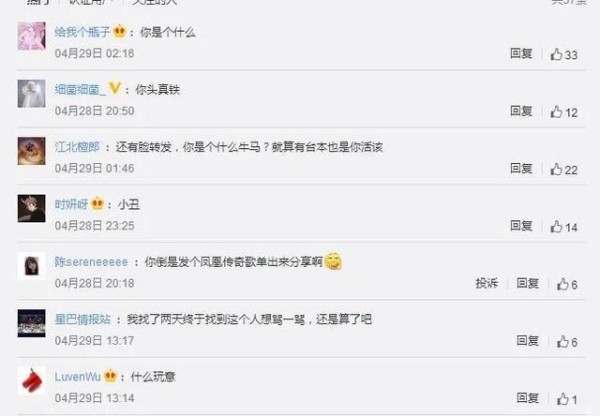Image resolution: width=600 pixels, height=416 pixels.
Task: Like the comment by 细菌细菌_
Action: coord(564,112)
